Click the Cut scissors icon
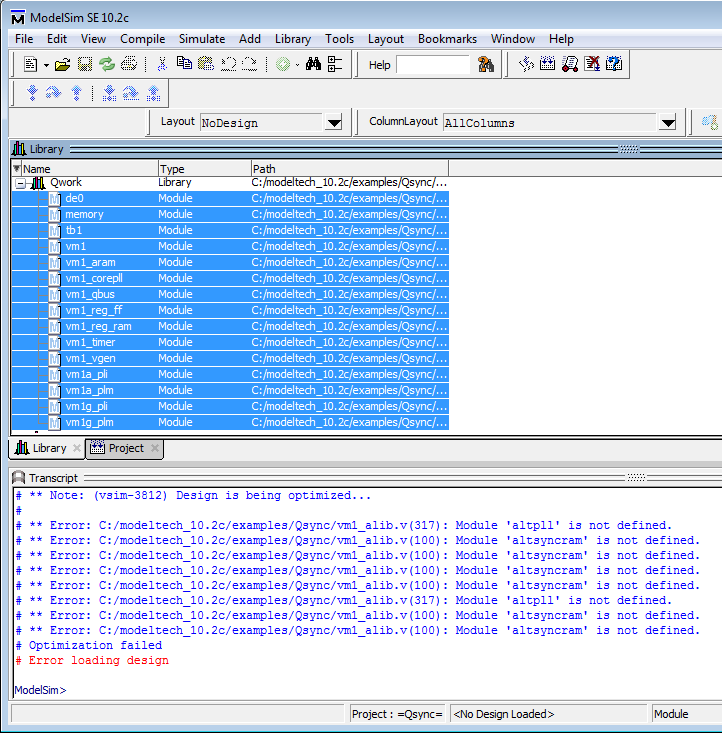 coord(162,65)
